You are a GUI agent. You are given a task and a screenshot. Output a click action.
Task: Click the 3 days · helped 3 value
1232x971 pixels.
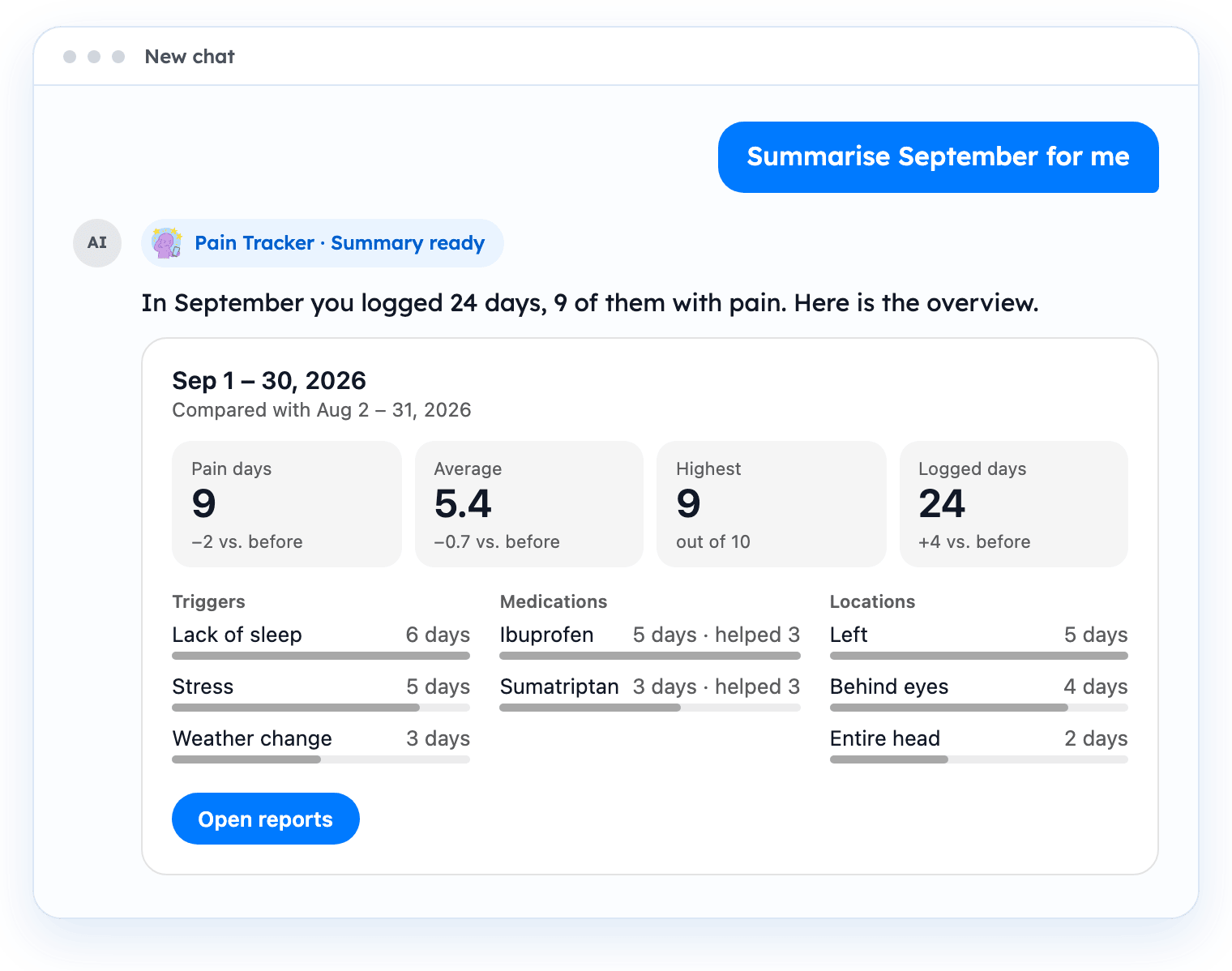coord(717,687)
